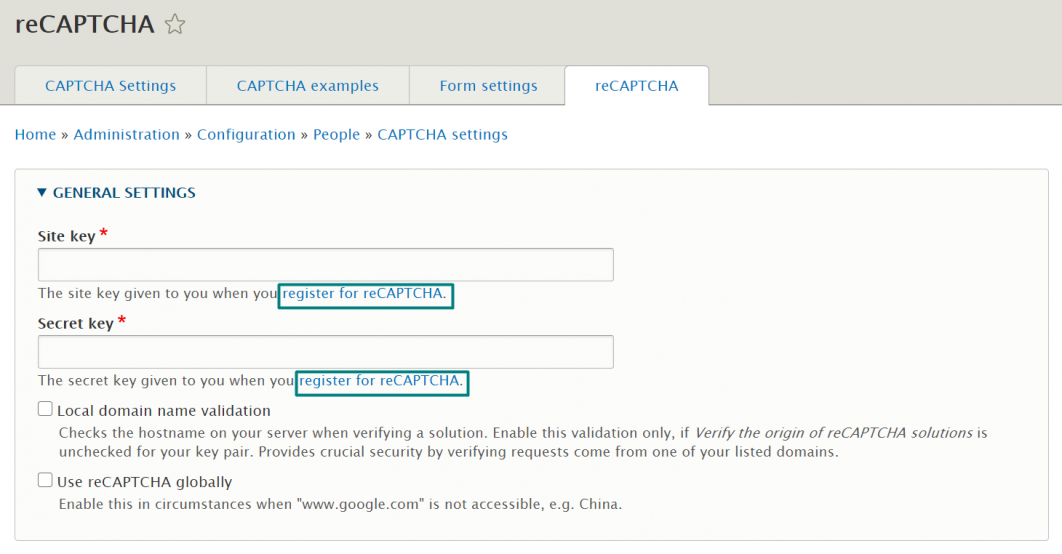Click the Site key label
Viewport: 1062px width, 554px height.
tap(66, 236)
